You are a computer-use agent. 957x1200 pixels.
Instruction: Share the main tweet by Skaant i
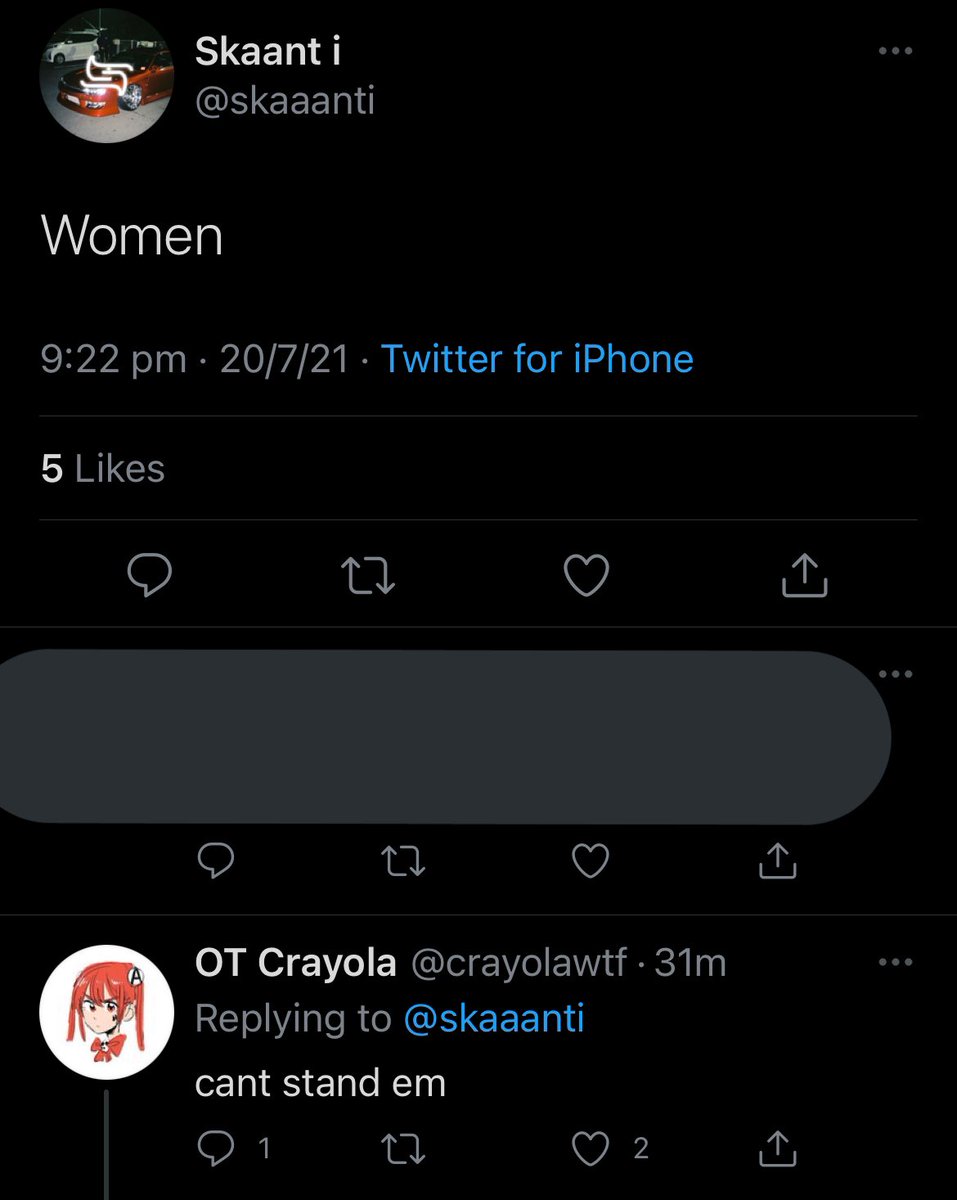click(804, 576)
